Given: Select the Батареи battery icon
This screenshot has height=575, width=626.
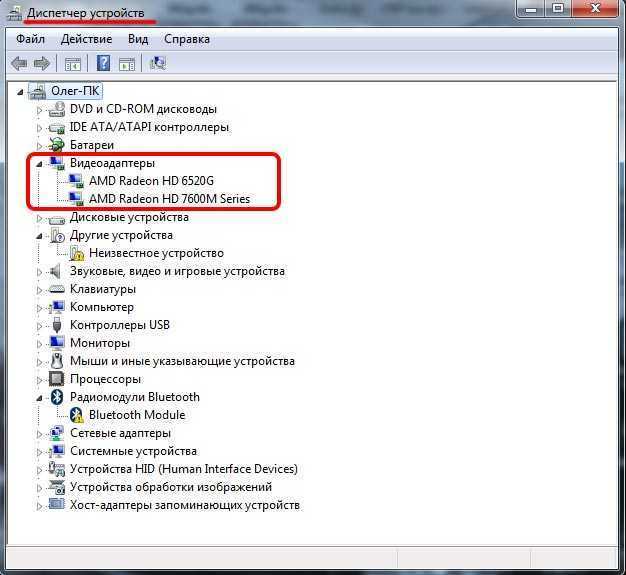Looking at the screenshot, I should coord(56,145).
